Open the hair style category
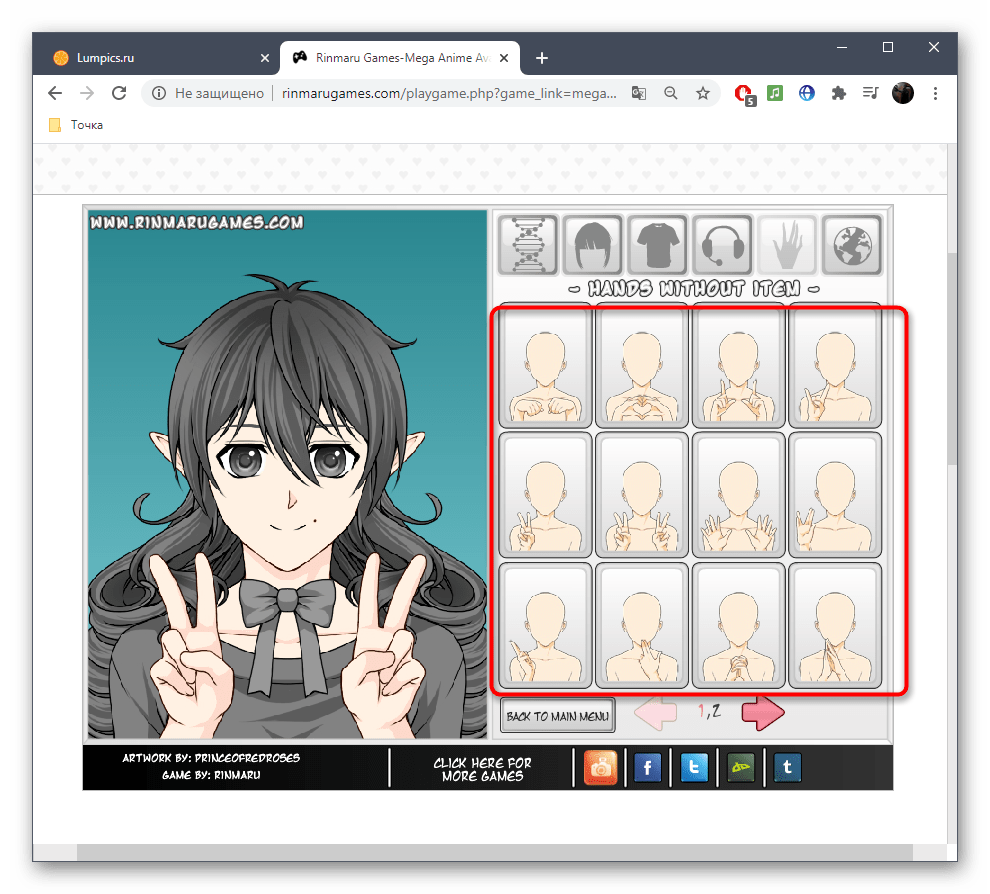The width and height of the screenshot is (990, 894). pos(593,244)
